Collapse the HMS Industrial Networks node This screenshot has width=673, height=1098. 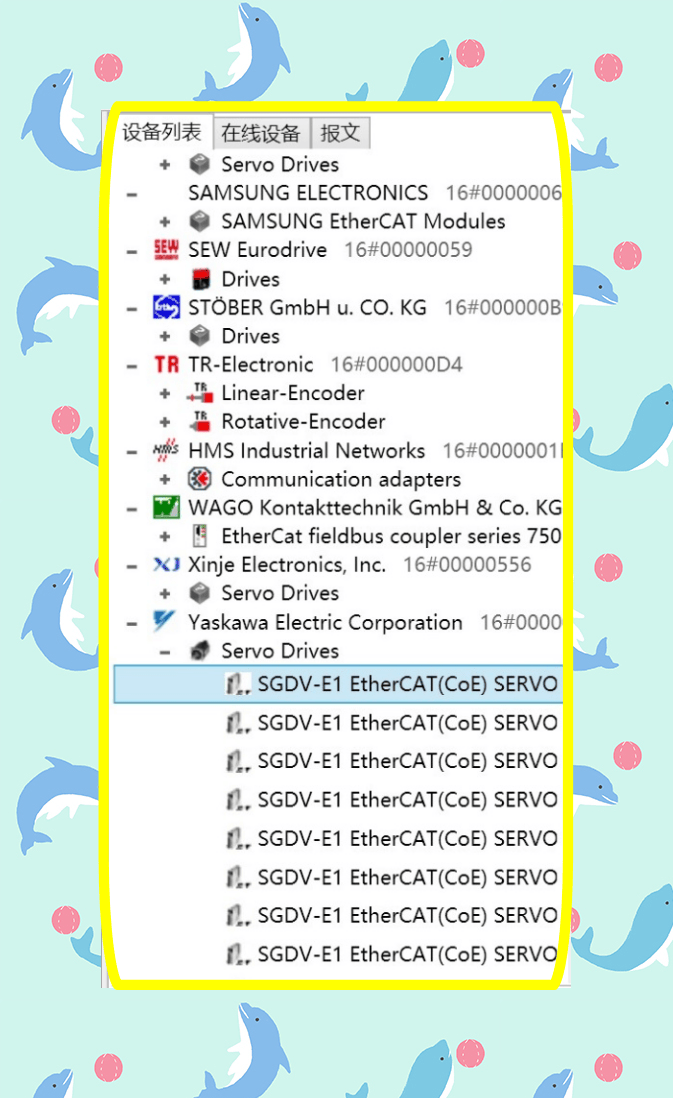(132, 452)
